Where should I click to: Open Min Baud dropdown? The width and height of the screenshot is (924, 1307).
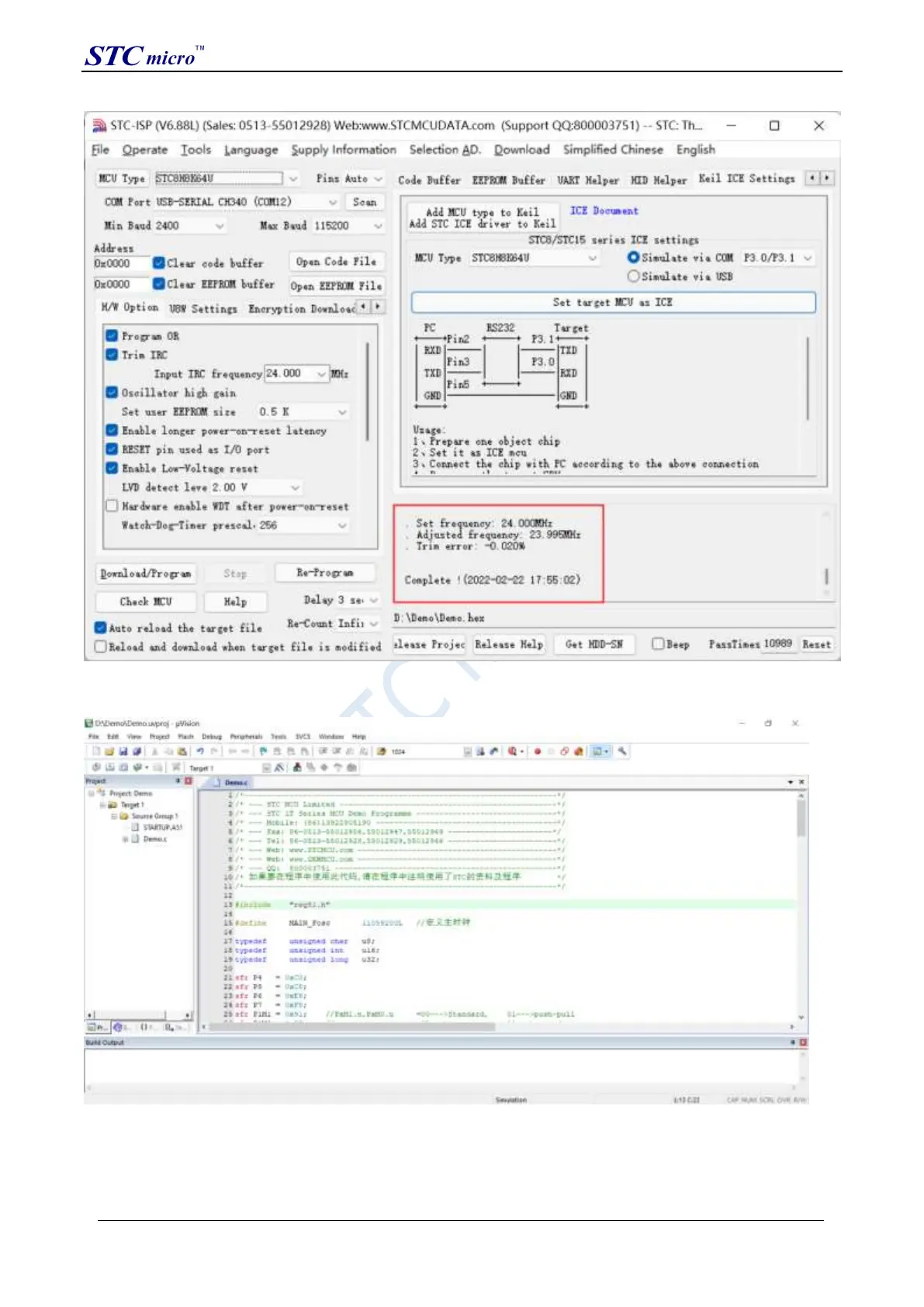[x=220, y=226]
